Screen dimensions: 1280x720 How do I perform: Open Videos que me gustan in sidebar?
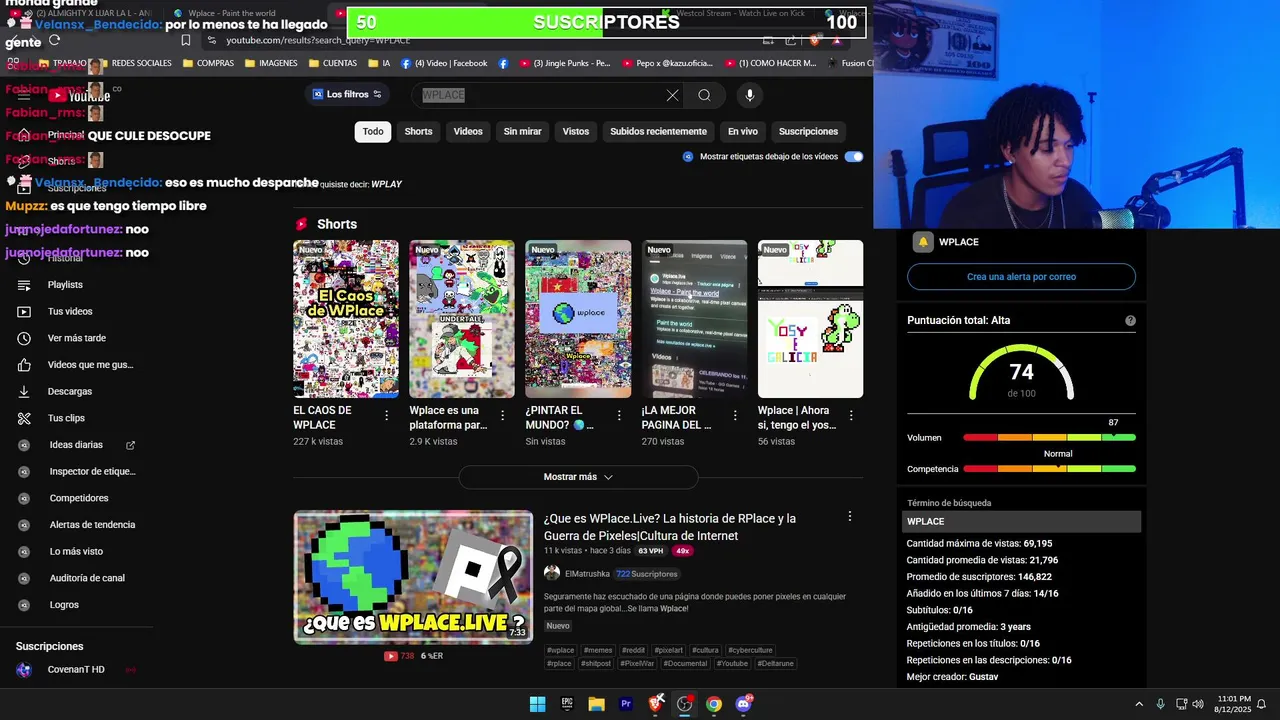(90, 365)
